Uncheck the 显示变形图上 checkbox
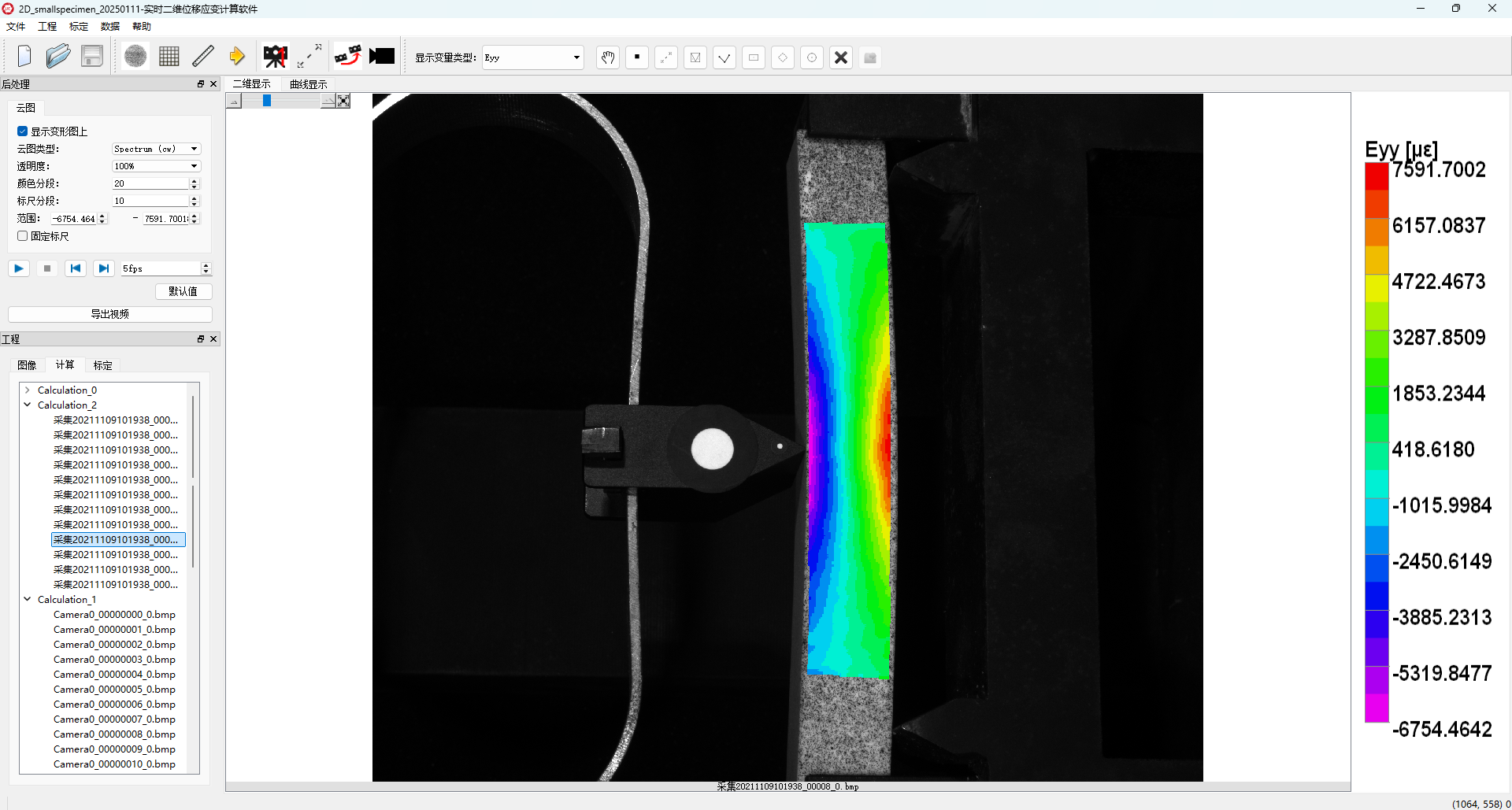Screen dimensions: 1512x810 (23, 131)
